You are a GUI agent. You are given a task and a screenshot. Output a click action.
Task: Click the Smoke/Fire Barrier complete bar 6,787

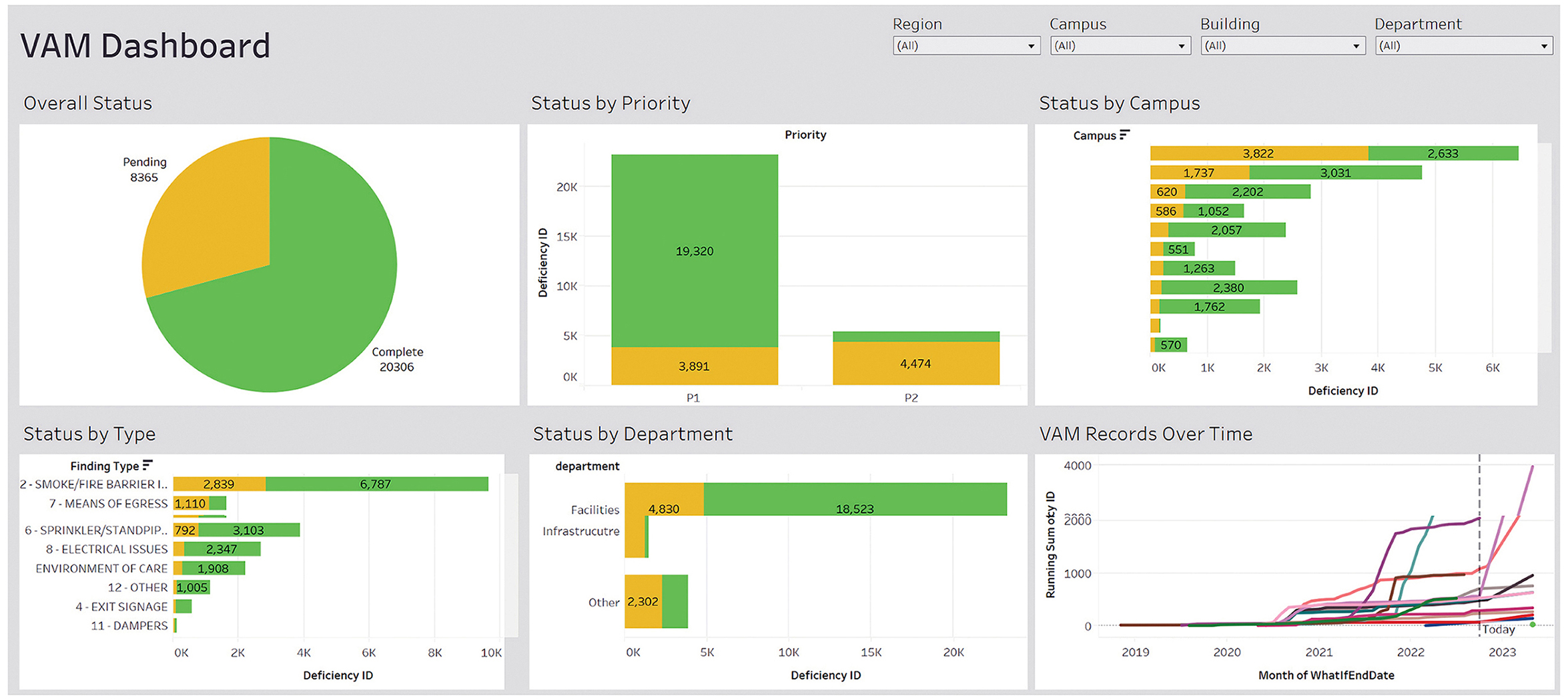(376, 484)
